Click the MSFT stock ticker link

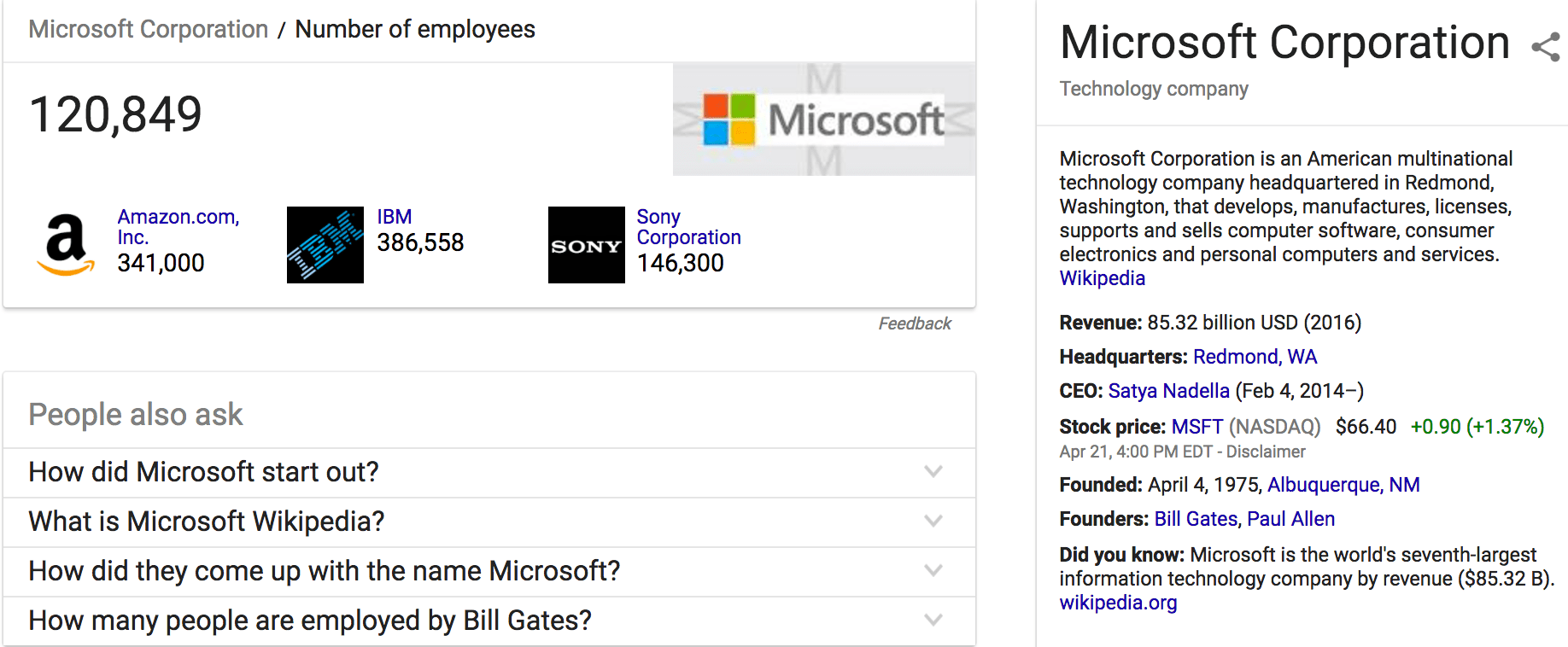click(x=1196, y=427)
